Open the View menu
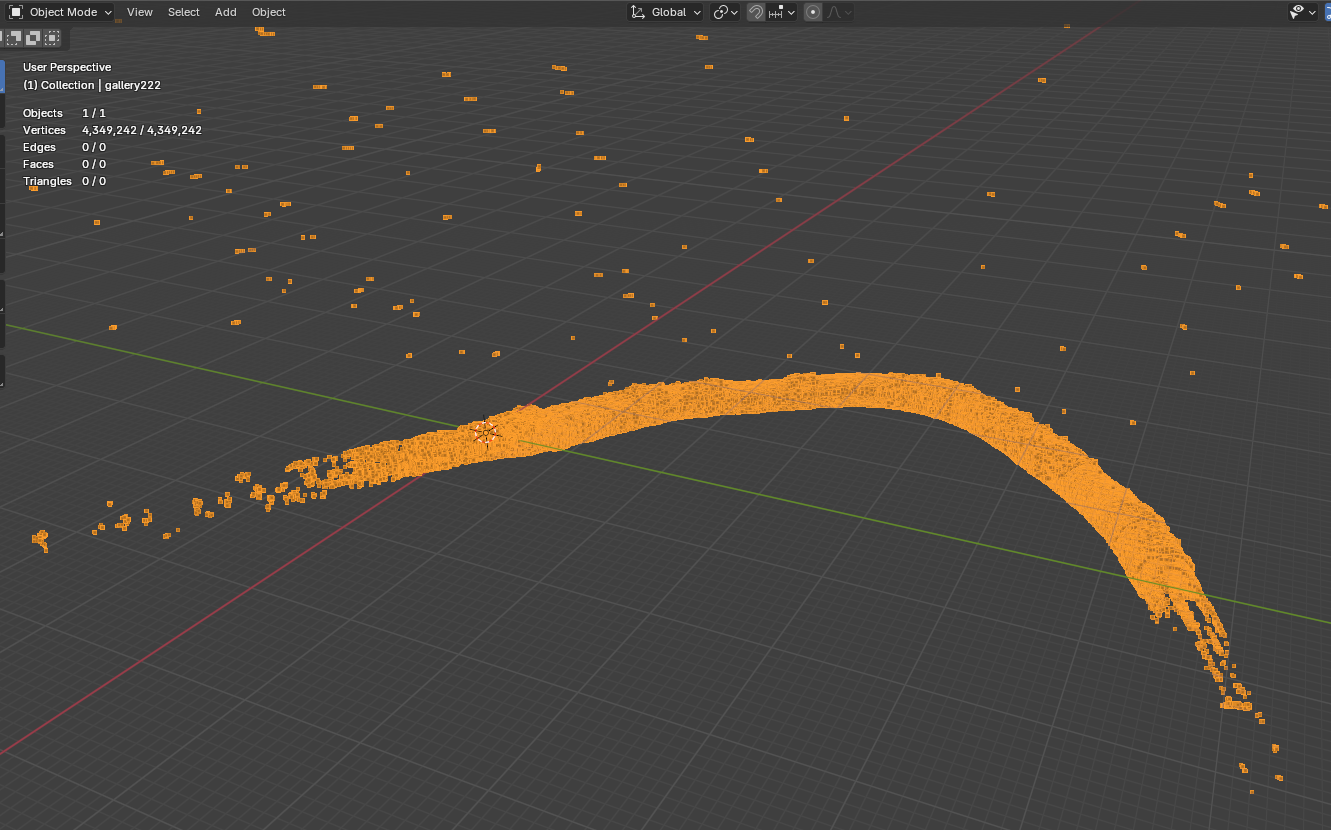Image resolution: width=1331 pixels, height=830 pixels. click(140, 12)
